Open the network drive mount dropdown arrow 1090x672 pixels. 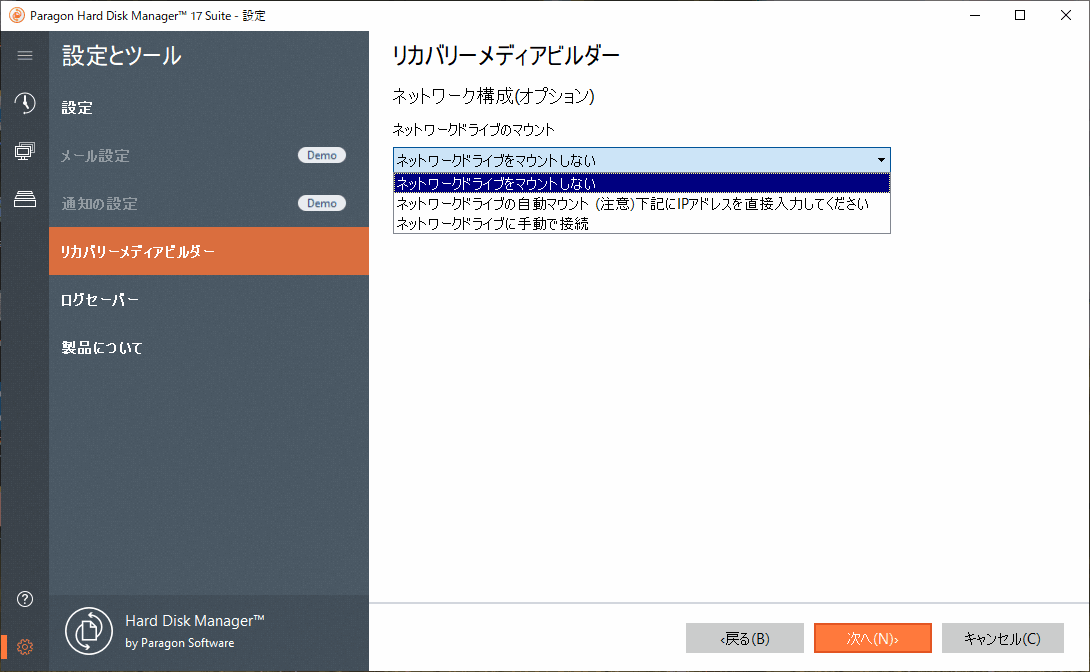881,160
